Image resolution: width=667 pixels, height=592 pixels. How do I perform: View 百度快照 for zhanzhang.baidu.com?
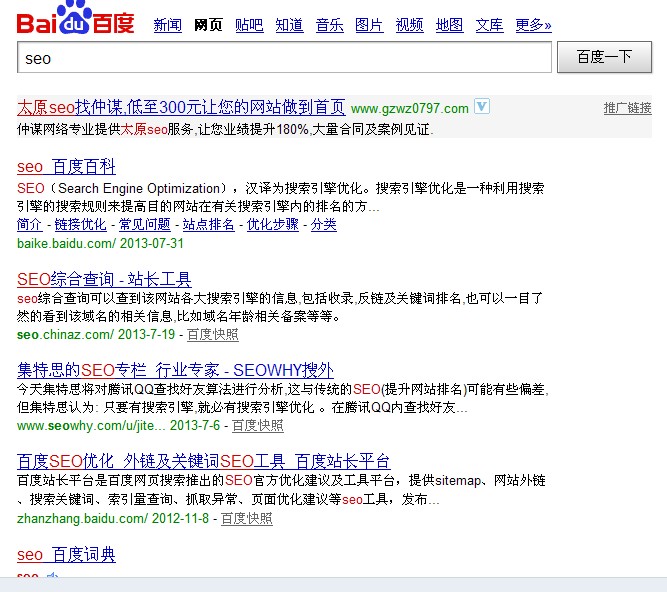pyautogui.click(x=247, y=518)
